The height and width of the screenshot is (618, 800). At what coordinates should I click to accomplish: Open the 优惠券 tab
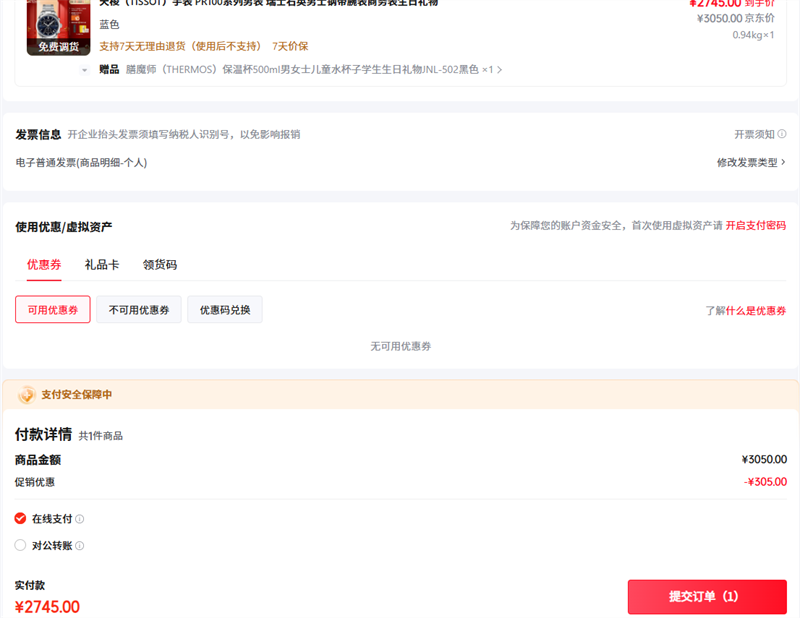point(44,265)
